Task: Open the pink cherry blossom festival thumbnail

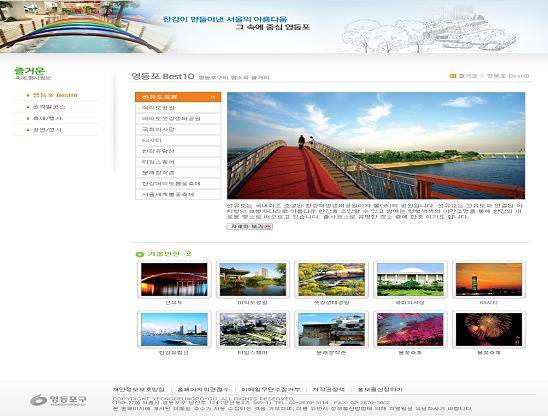Action: pos(410,330)
